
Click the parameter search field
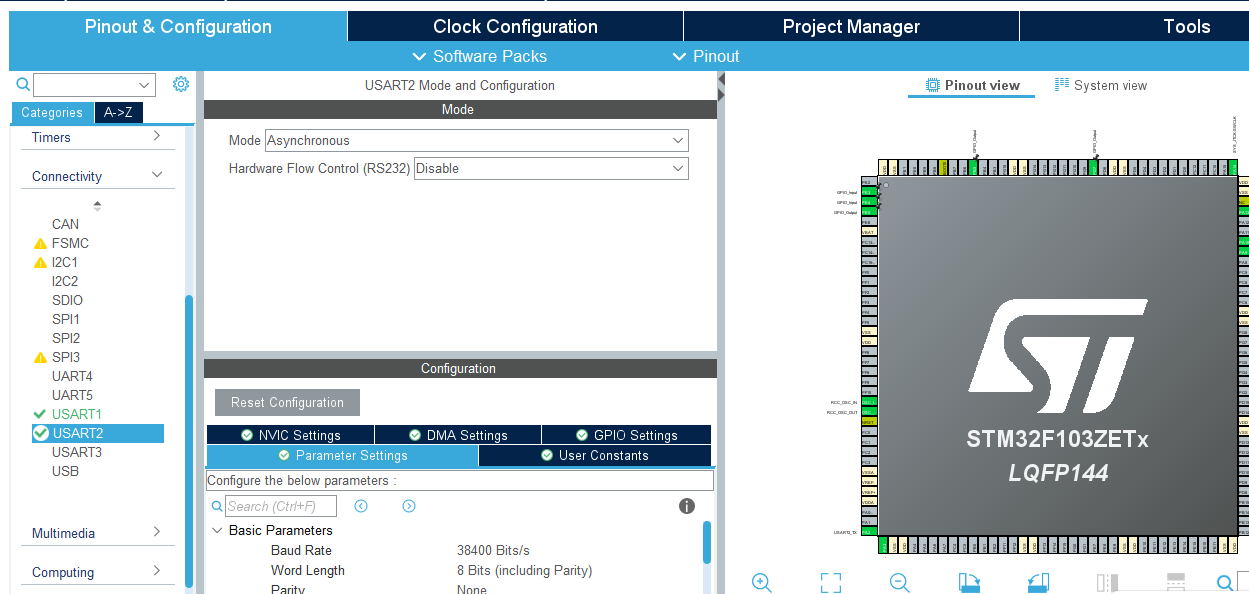click(280, 506)
